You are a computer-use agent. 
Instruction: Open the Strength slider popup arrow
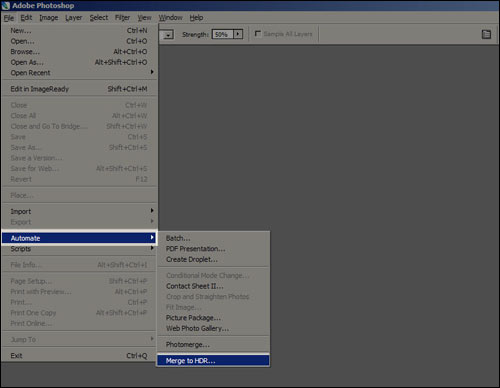(x=238, y=34)
